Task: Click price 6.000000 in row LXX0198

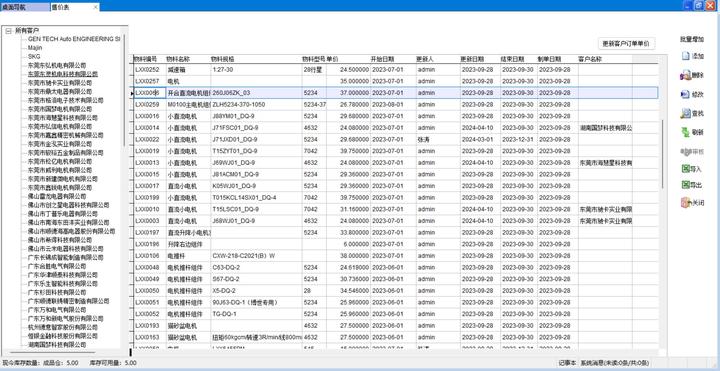Action: (348, 244)
